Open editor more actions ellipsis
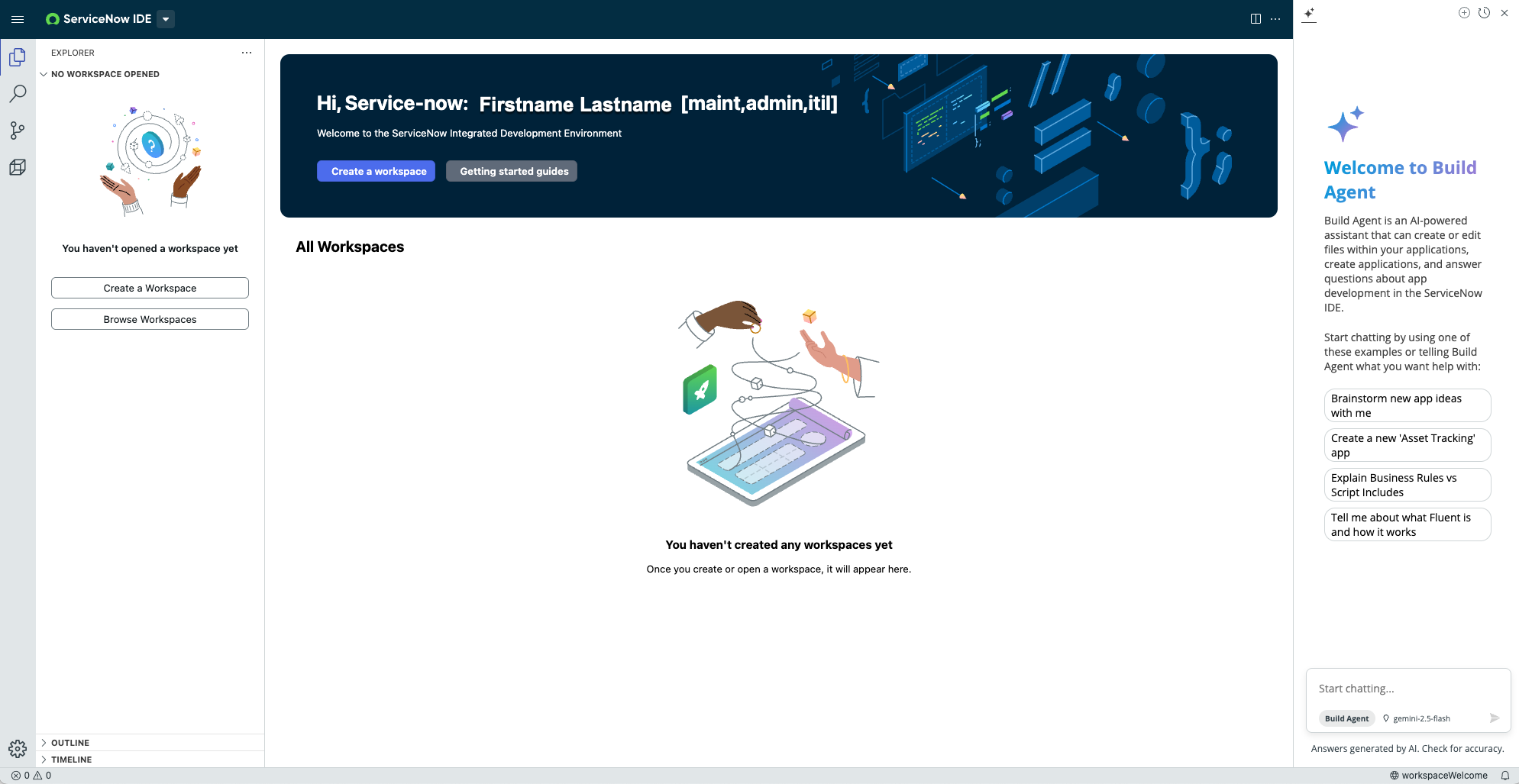 1275,19
